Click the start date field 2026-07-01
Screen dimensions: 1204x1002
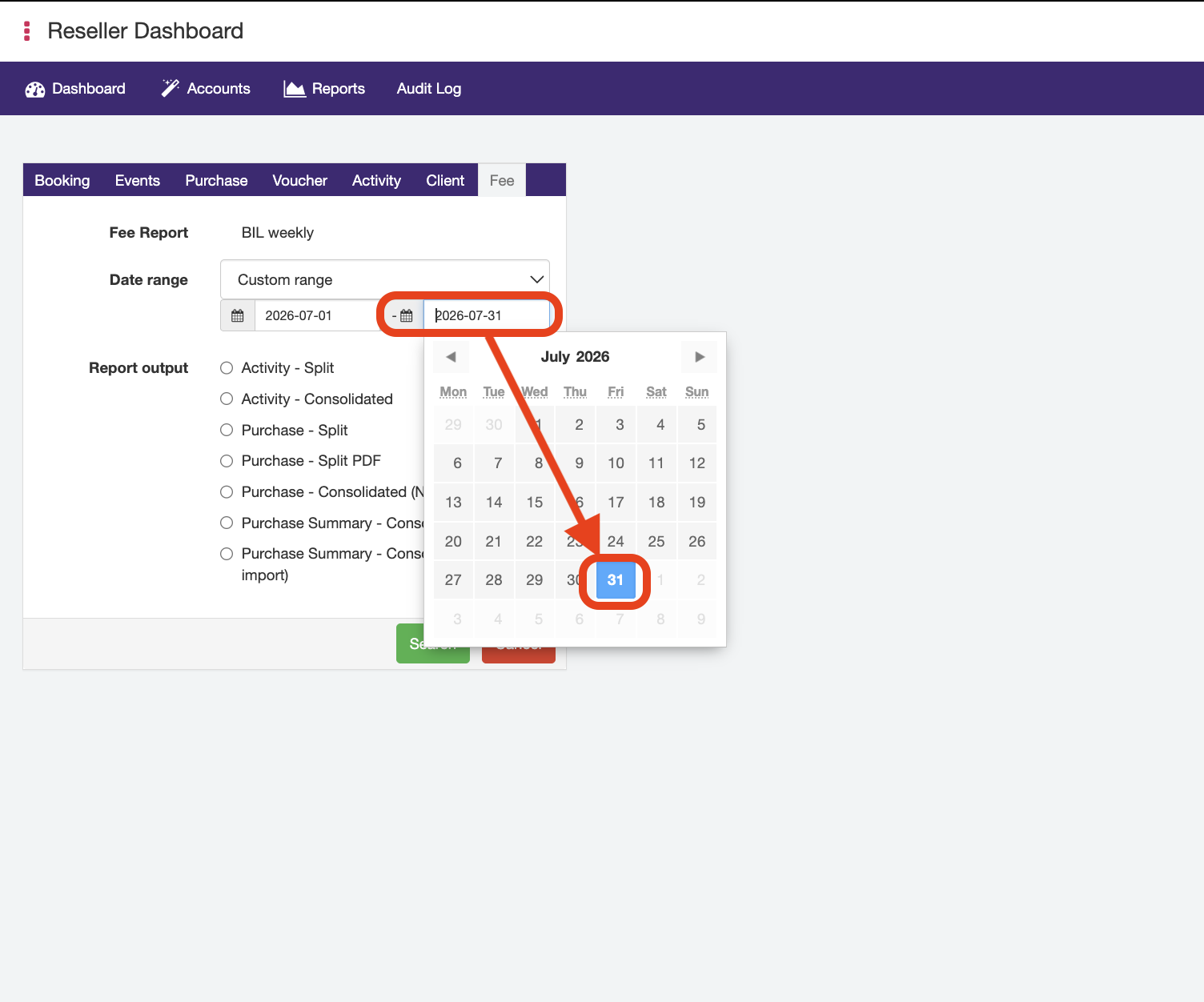click(x=317, y=315)
